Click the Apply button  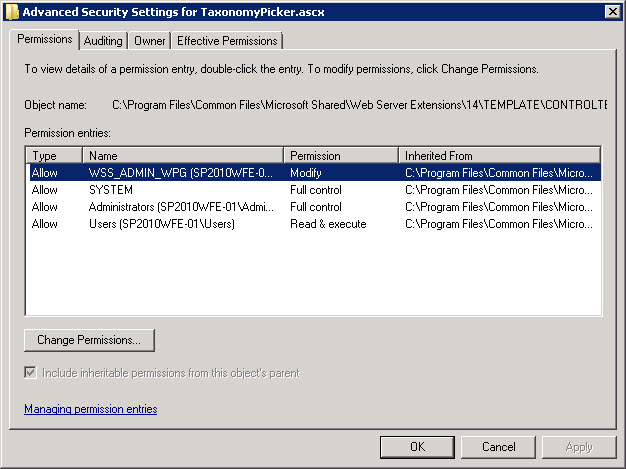click(579, 447)
